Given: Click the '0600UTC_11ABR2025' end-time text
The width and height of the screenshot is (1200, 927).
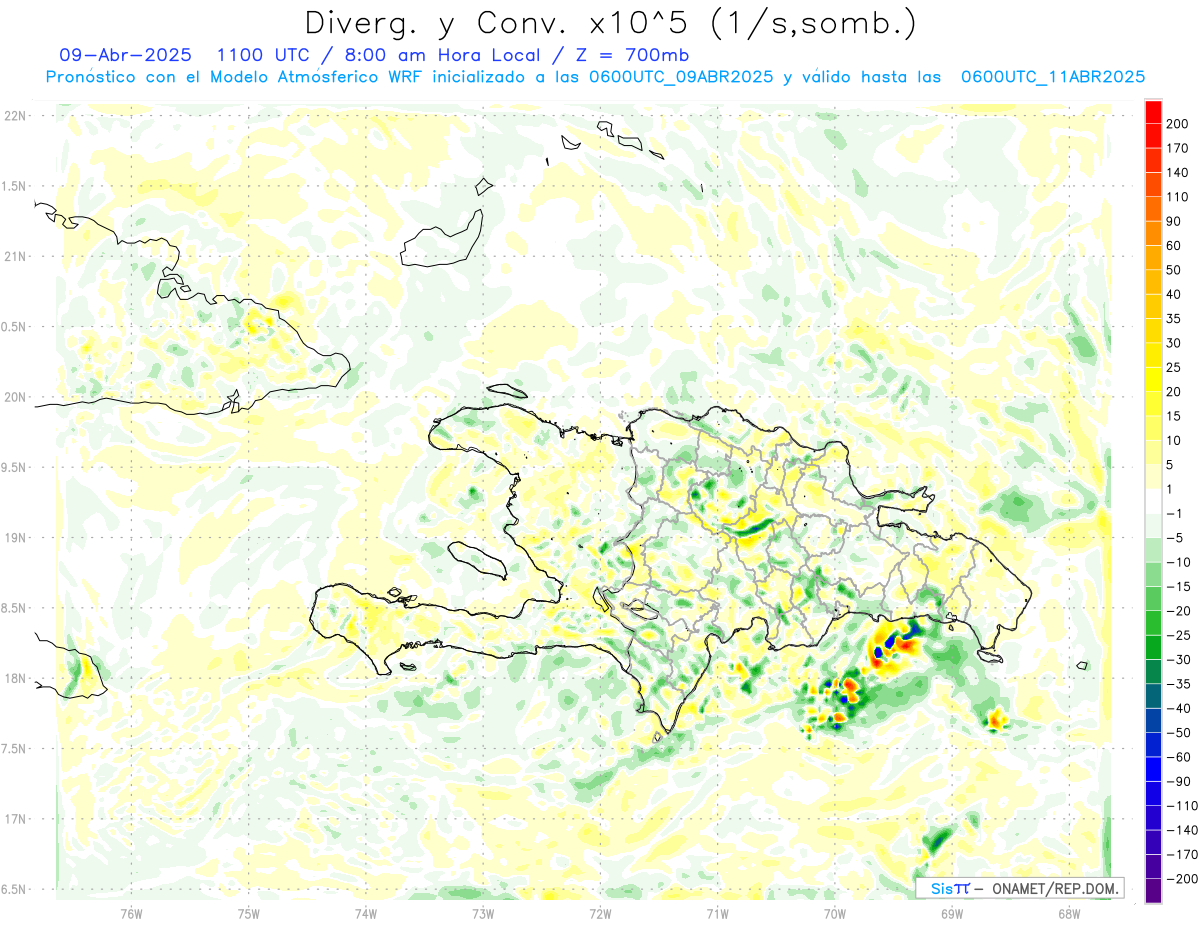Looking at the screenshot, I should tap(1052, 76).
